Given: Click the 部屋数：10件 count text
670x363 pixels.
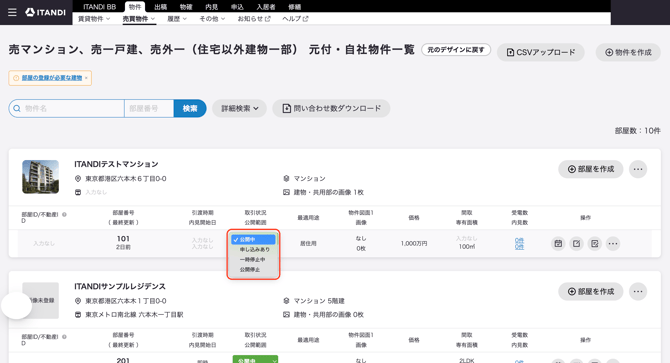Looking at the screenshot, I should point(638,131).
